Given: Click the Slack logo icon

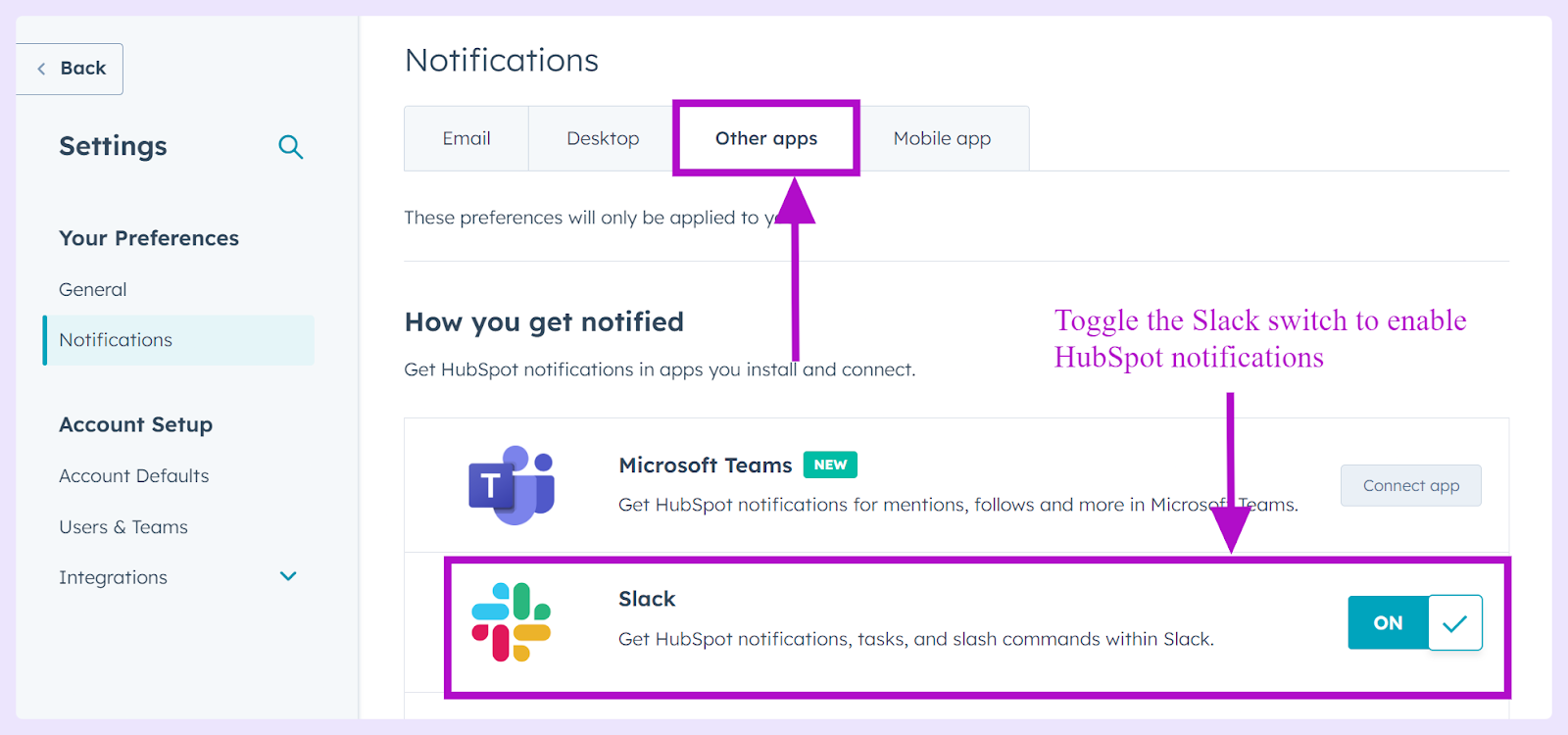Looking at the screenshot, I should [512, 622].
